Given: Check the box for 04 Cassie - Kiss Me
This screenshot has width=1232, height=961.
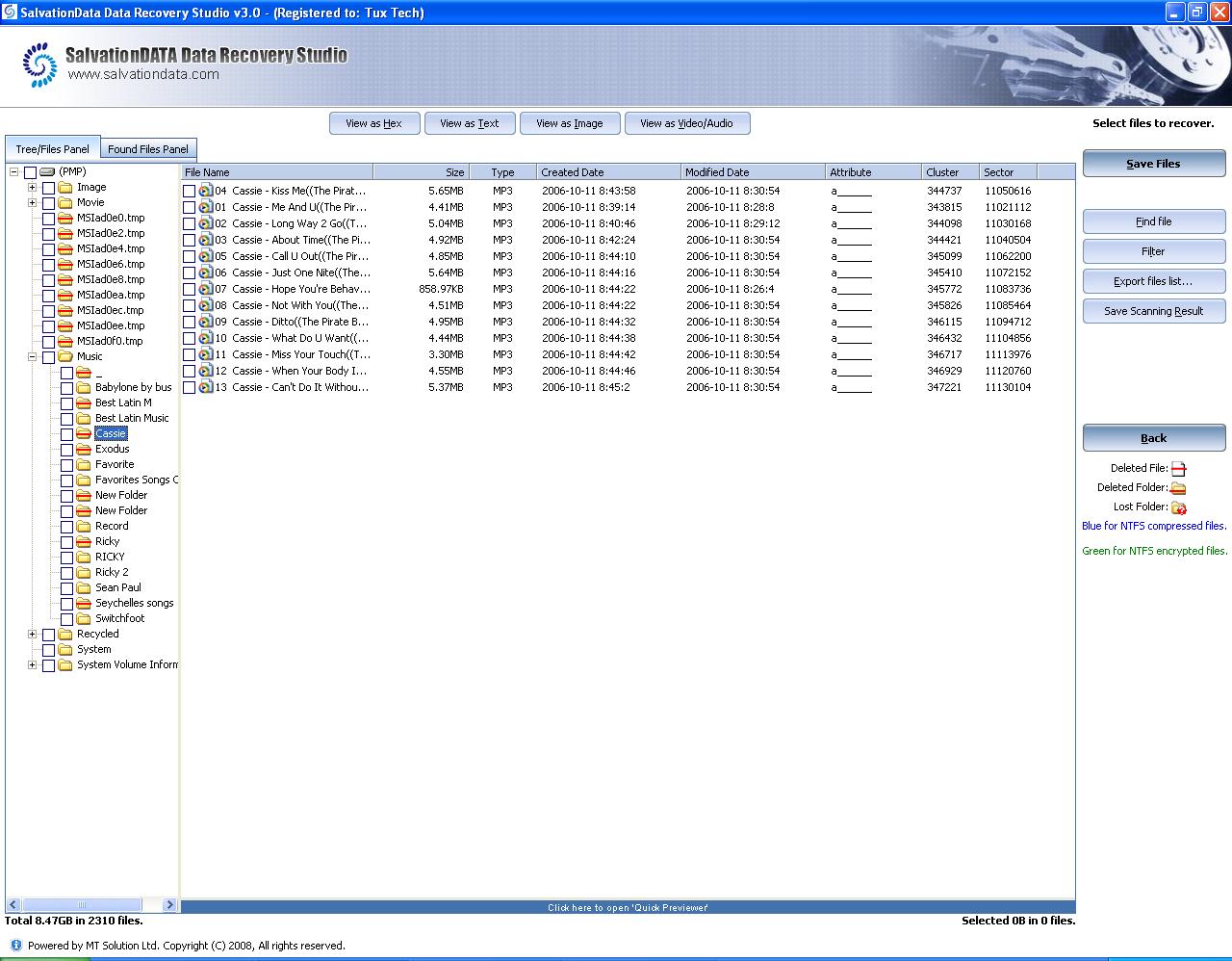Looking at the screenshot, I should [190, 192].
